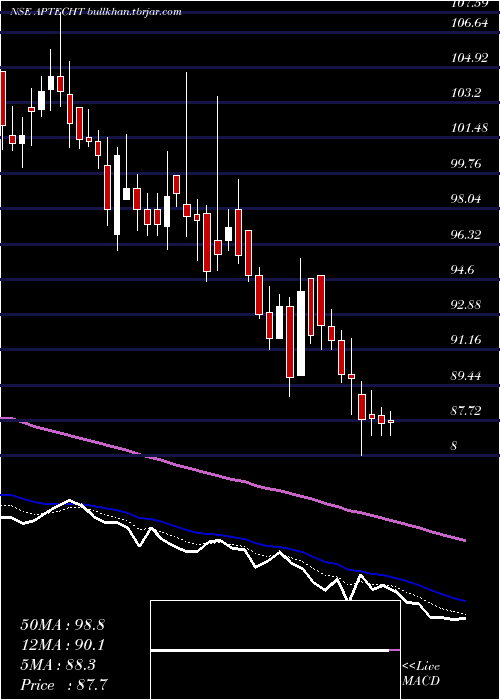Image resolution: width=500 pixels, height=700 pixels.
Task: Click the pink 50MA line
Action: click(232, 479)
